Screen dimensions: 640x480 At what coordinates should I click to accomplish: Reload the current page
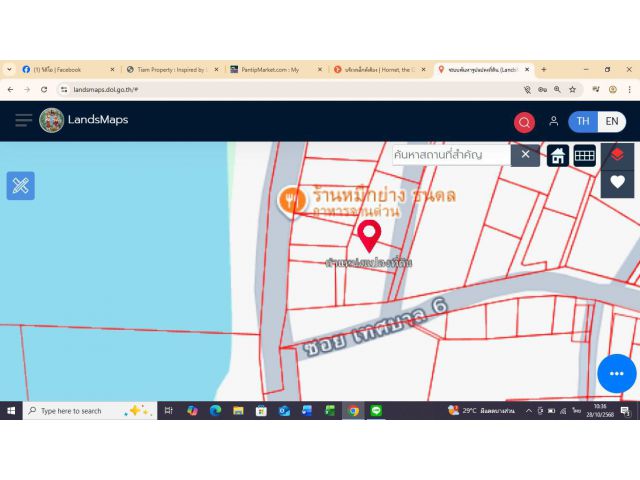(44, 89)
